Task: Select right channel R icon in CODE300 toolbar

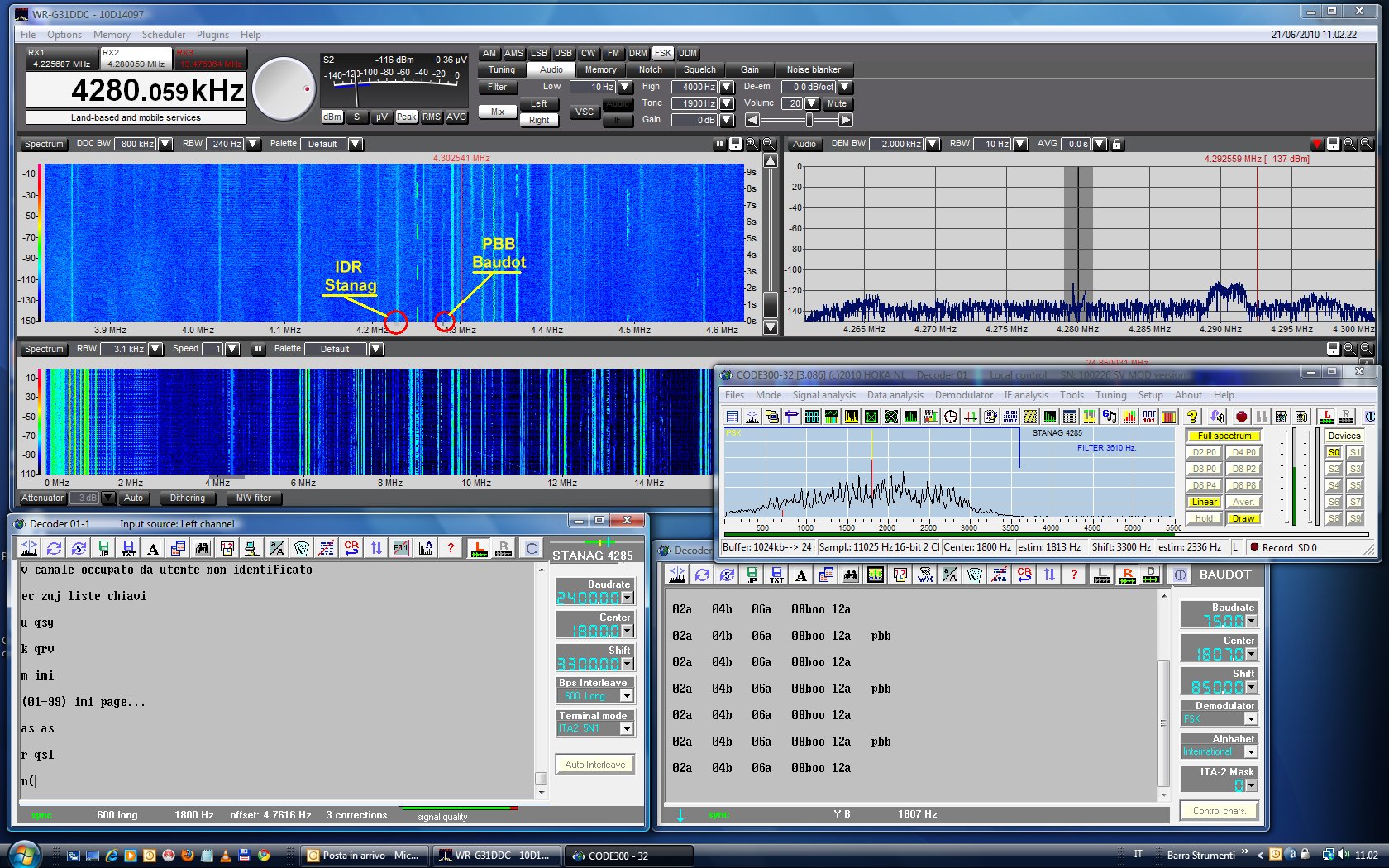Action: 1346,417
